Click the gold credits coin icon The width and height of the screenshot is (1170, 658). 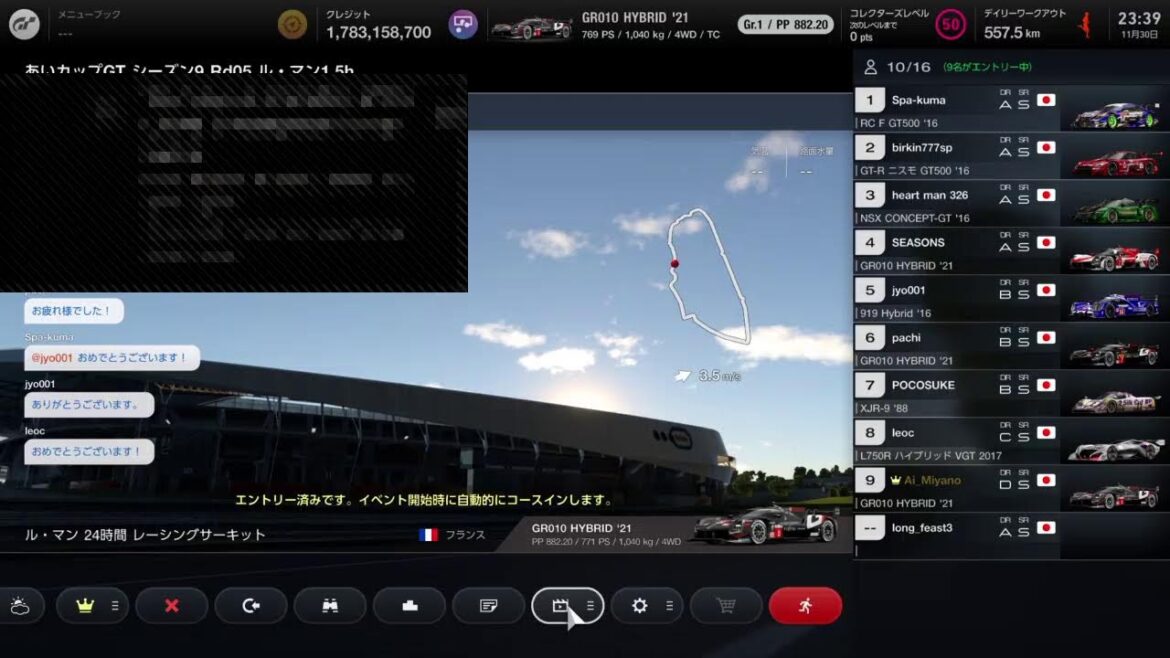click(292, 25)
